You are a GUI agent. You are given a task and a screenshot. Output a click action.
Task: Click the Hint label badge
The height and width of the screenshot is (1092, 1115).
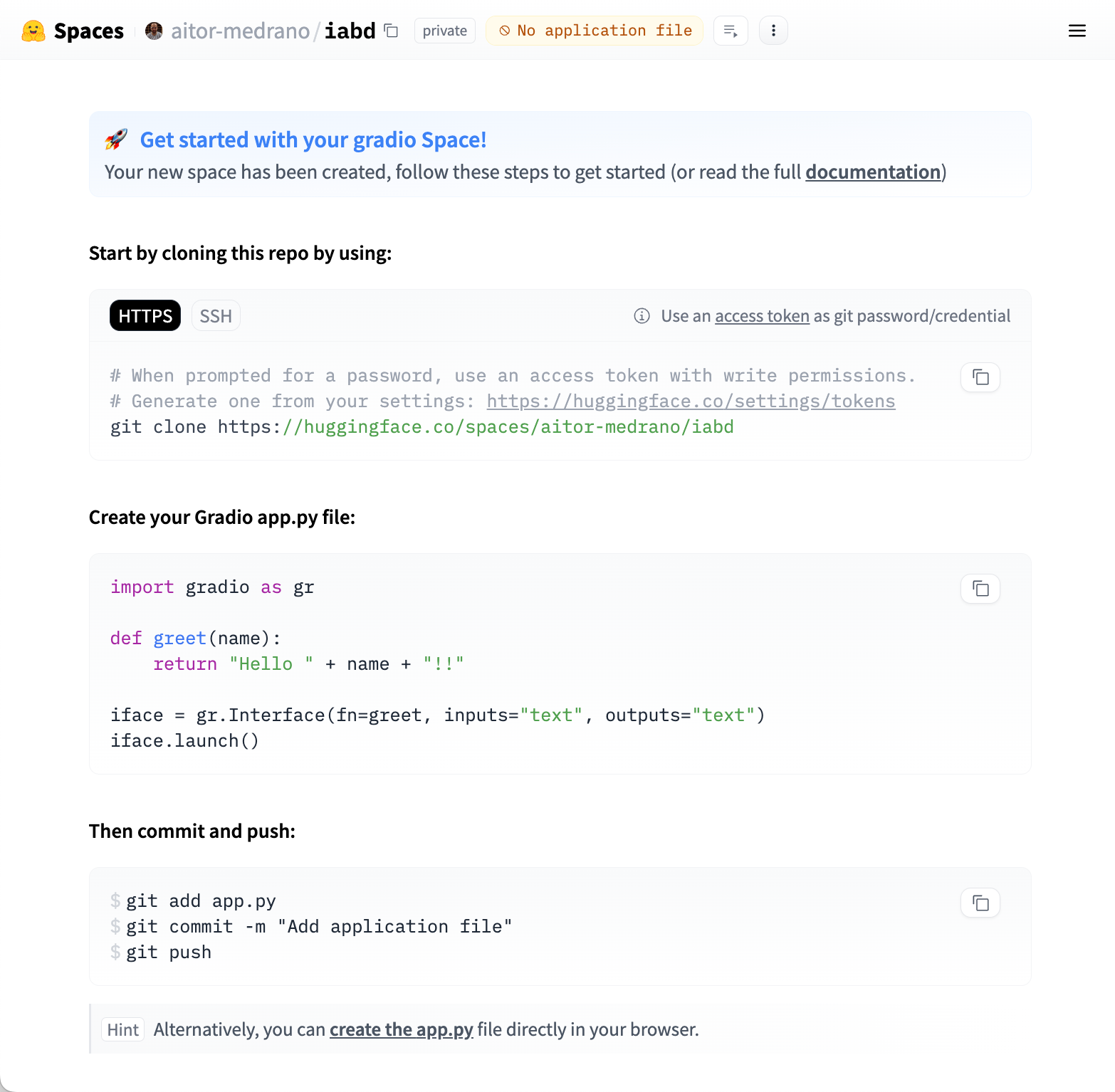123,1029
